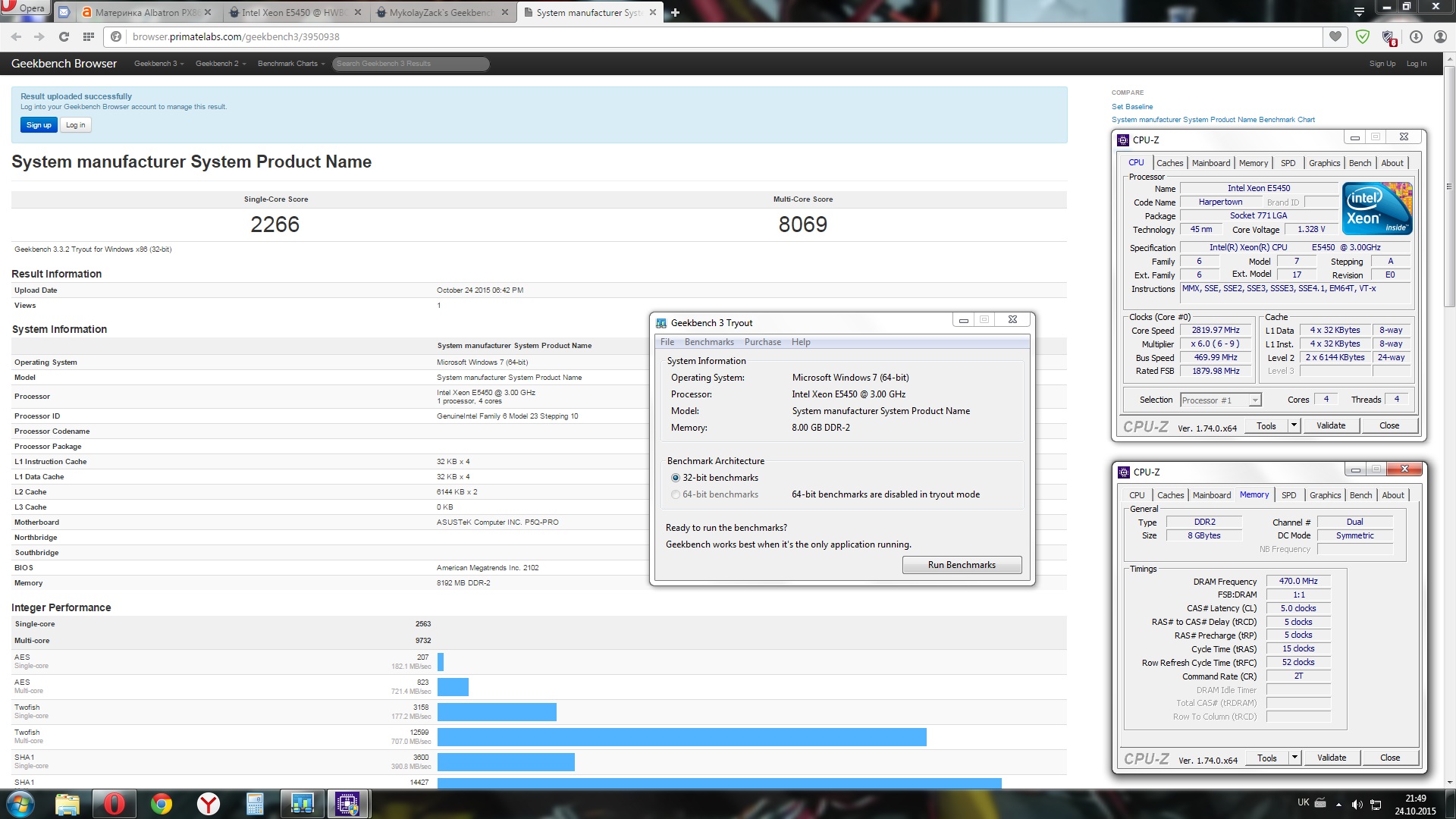Open System Product Name Benchmark Chart link
This screenshot has height=819, width=1456.
tap(1213, 120)
